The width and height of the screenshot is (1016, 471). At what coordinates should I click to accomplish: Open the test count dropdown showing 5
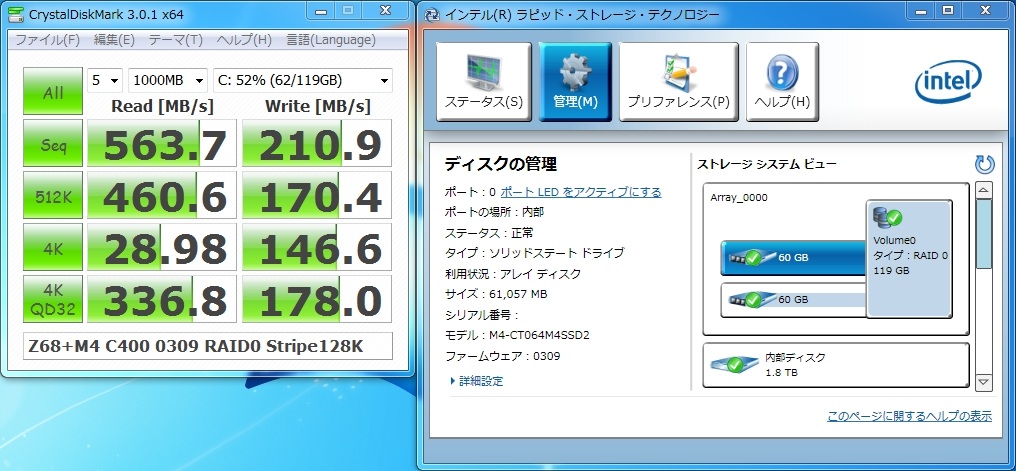pyautogui.click(x=105, y=80)
